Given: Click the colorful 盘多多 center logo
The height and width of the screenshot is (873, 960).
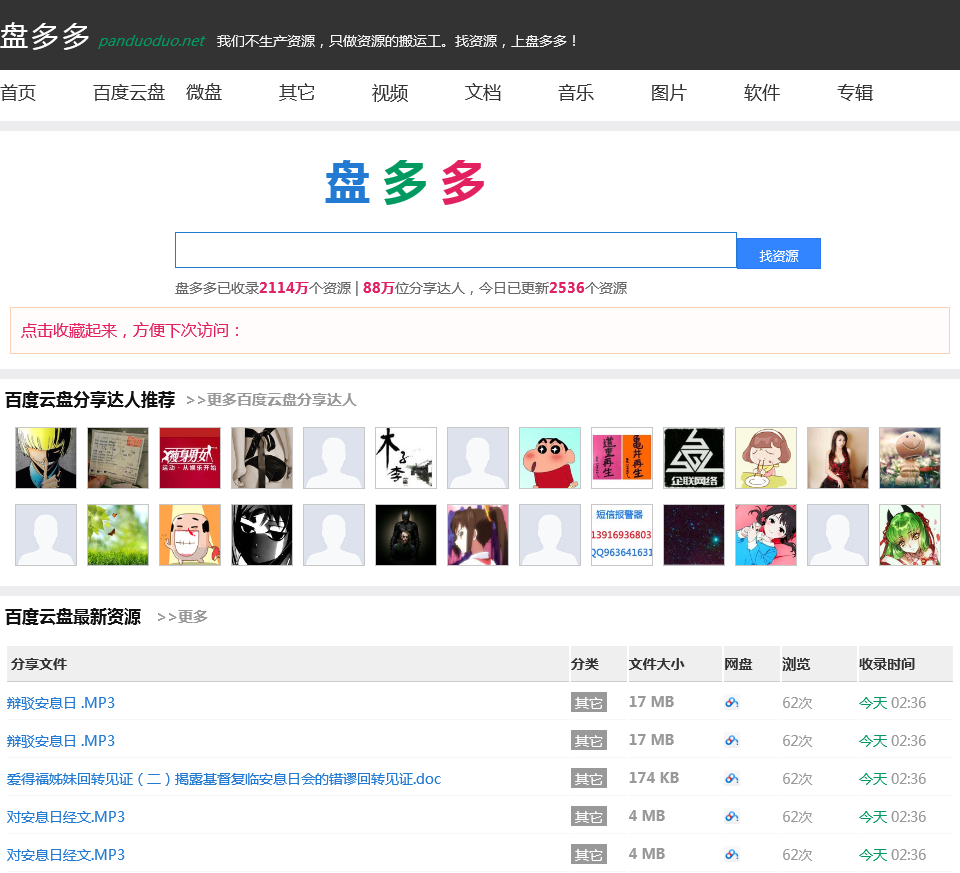Looking at the screenshot, I should click(x=405, y=182).
